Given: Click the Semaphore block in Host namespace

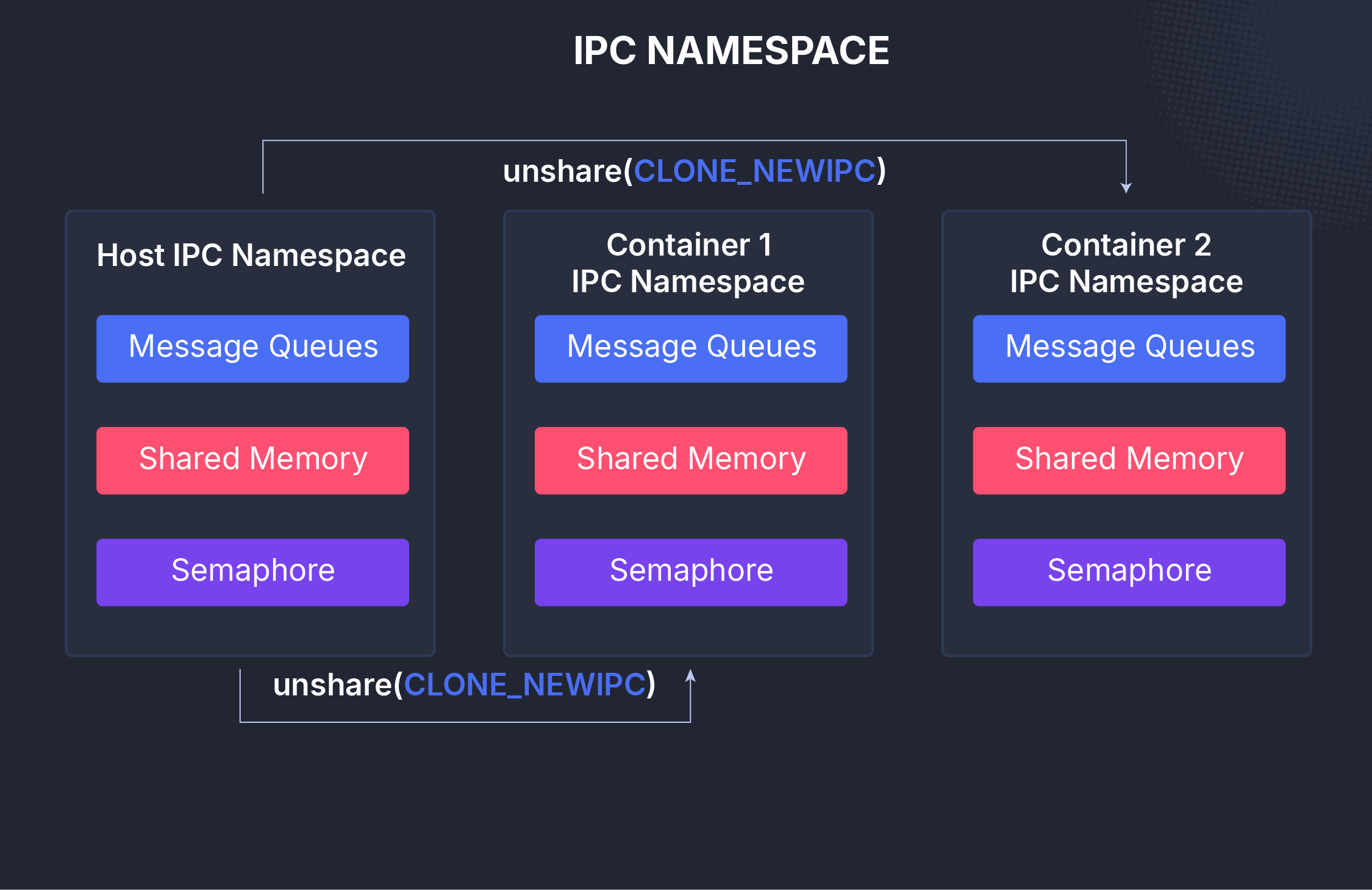Looking at the screenshot, I should pyautogui.click(x=252, y=571).
